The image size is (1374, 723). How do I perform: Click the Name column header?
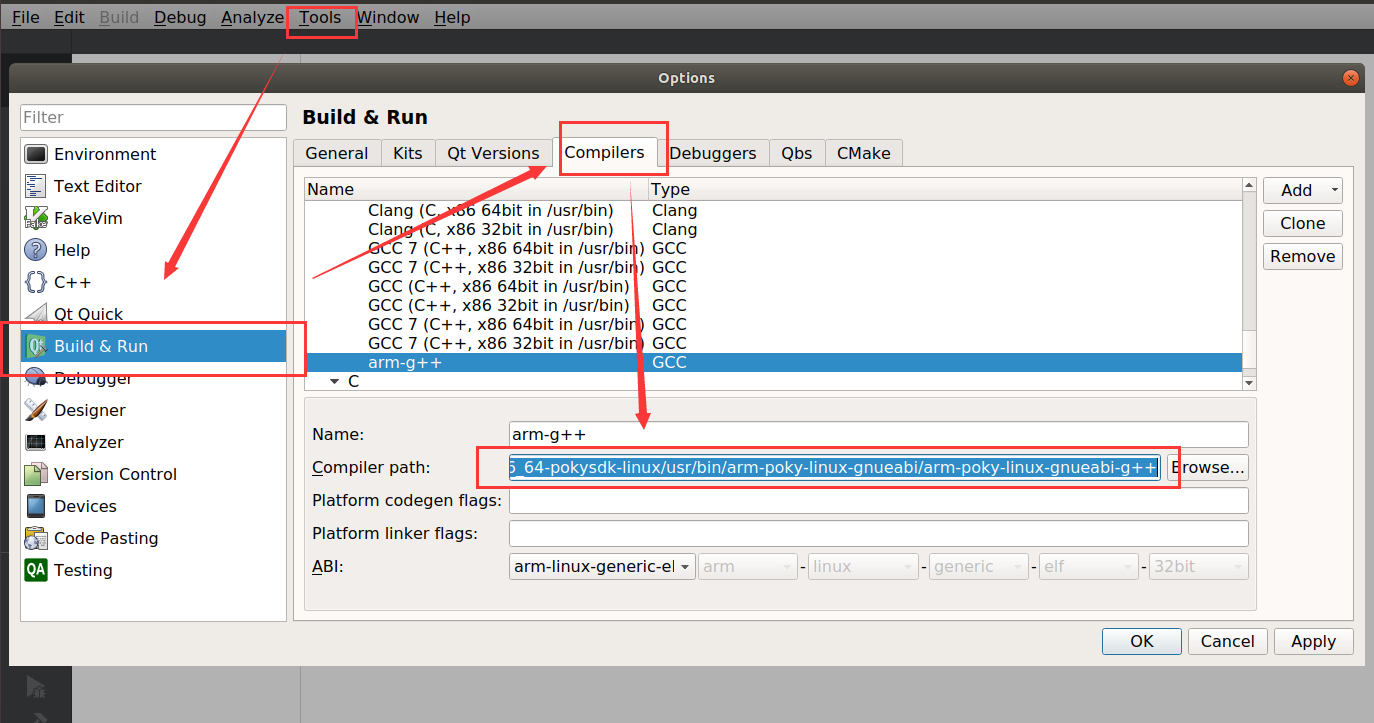(477, 189)
